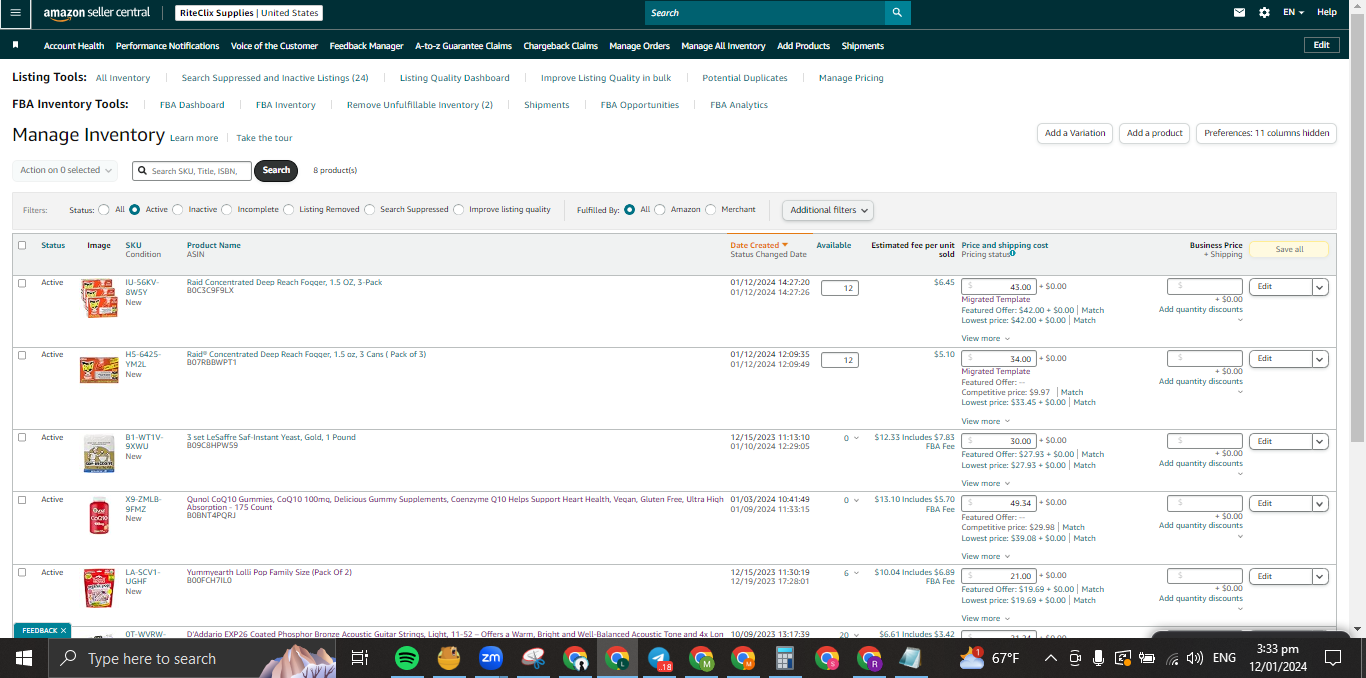Expand available quantity chevron for LeSaffre Yeast
This screenshot has width=1366, height=678.
pos(856,438)
